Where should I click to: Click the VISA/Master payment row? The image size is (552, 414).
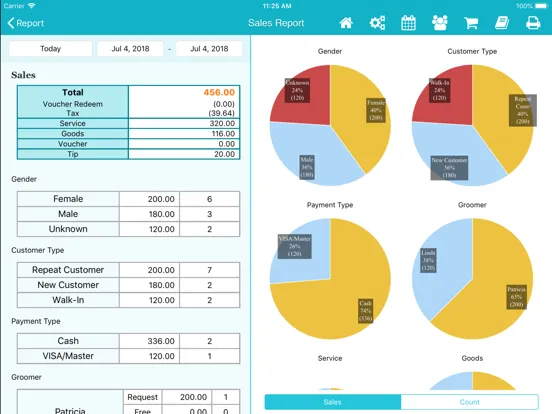128,356
